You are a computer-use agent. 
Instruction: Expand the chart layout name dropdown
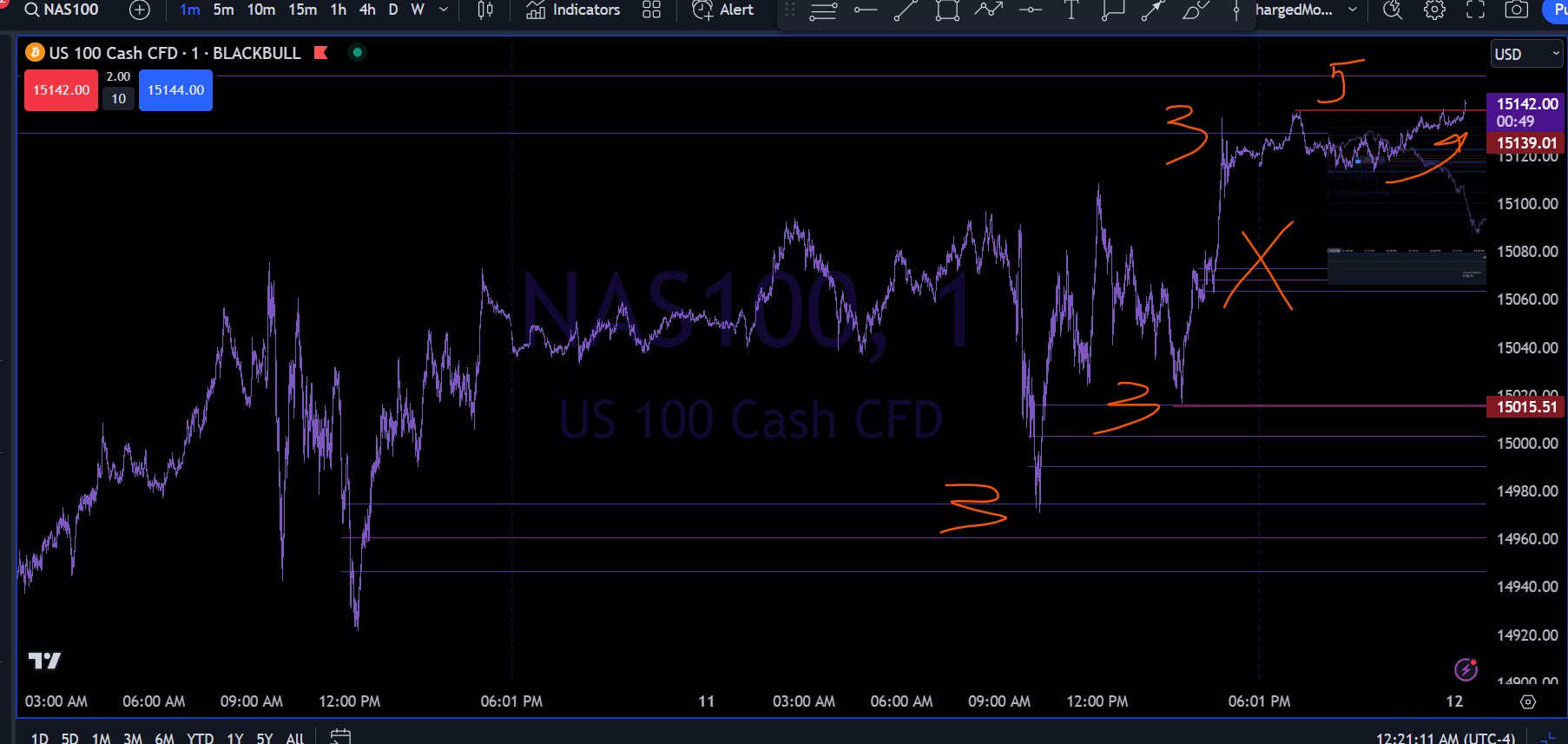click(1352, 10)
